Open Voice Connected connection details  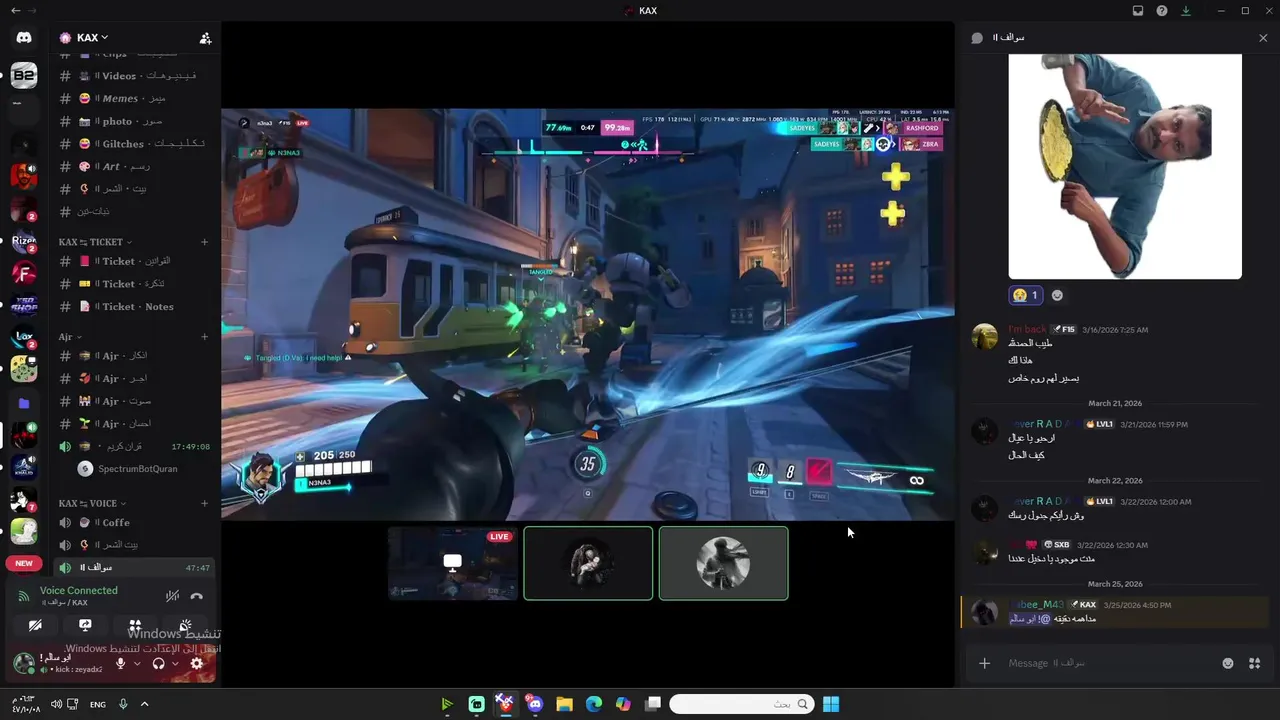pos(79,591)
